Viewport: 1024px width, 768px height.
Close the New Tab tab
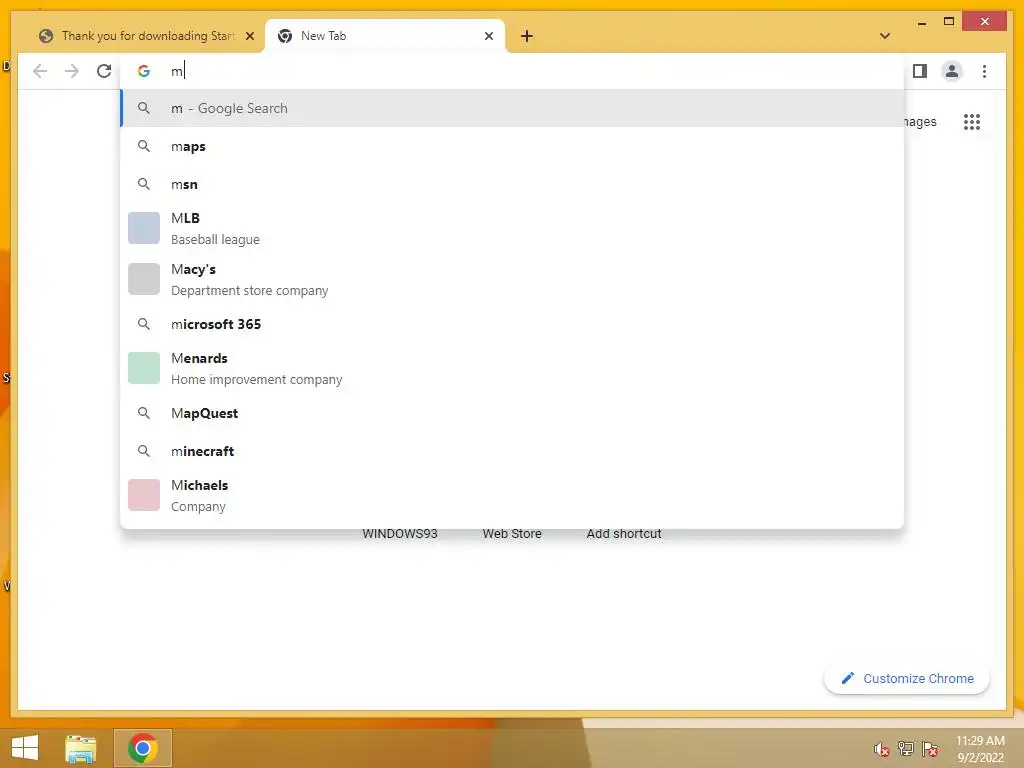[488, 36]
